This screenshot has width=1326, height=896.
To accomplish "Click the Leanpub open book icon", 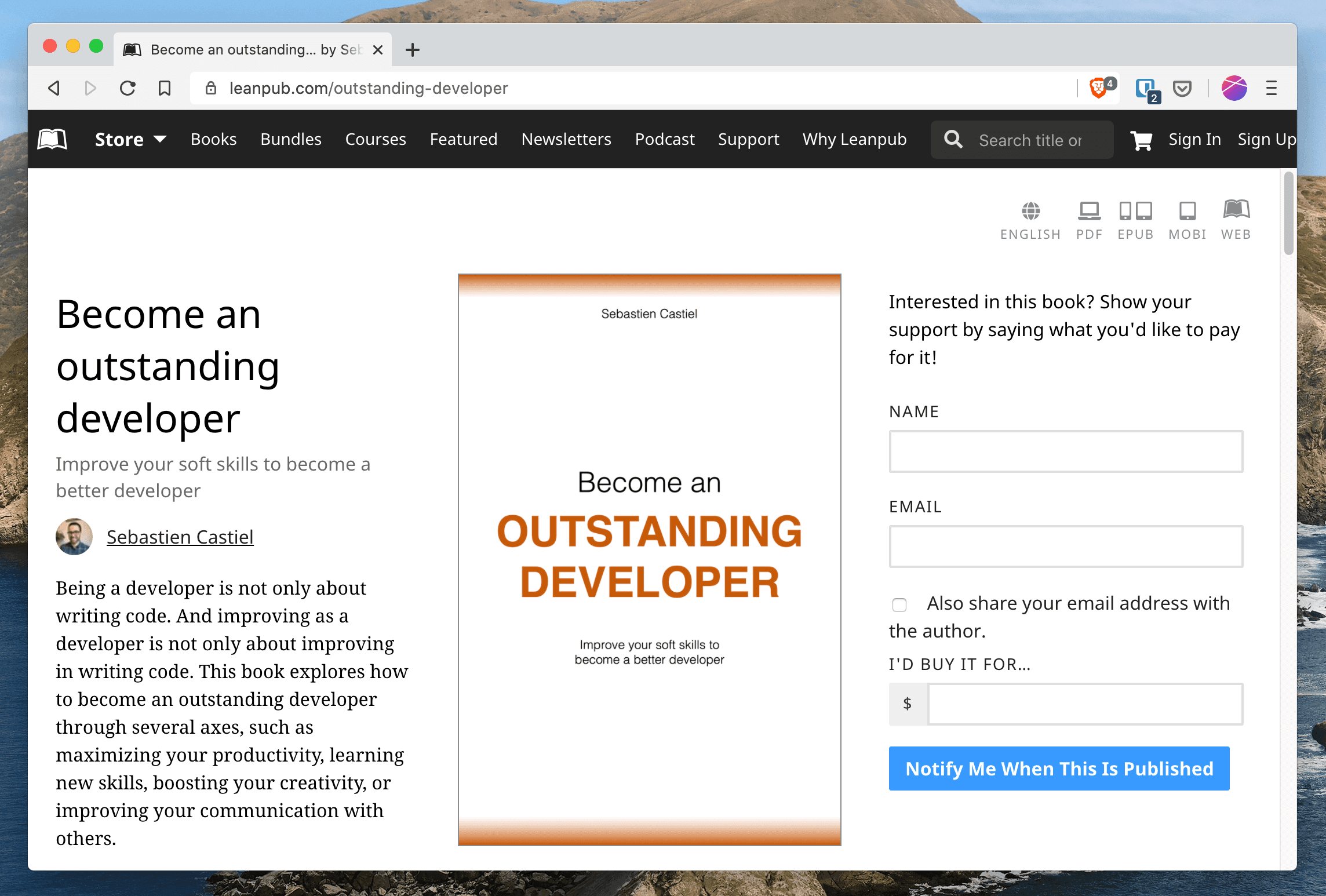I will tap(55, 139).
